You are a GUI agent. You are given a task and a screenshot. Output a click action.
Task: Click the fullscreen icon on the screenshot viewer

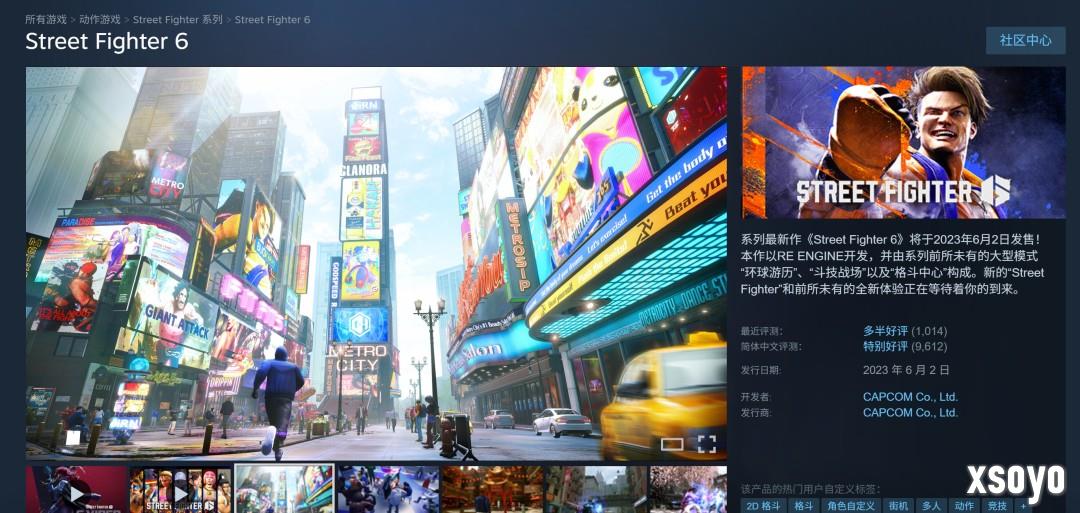point(707,443)
